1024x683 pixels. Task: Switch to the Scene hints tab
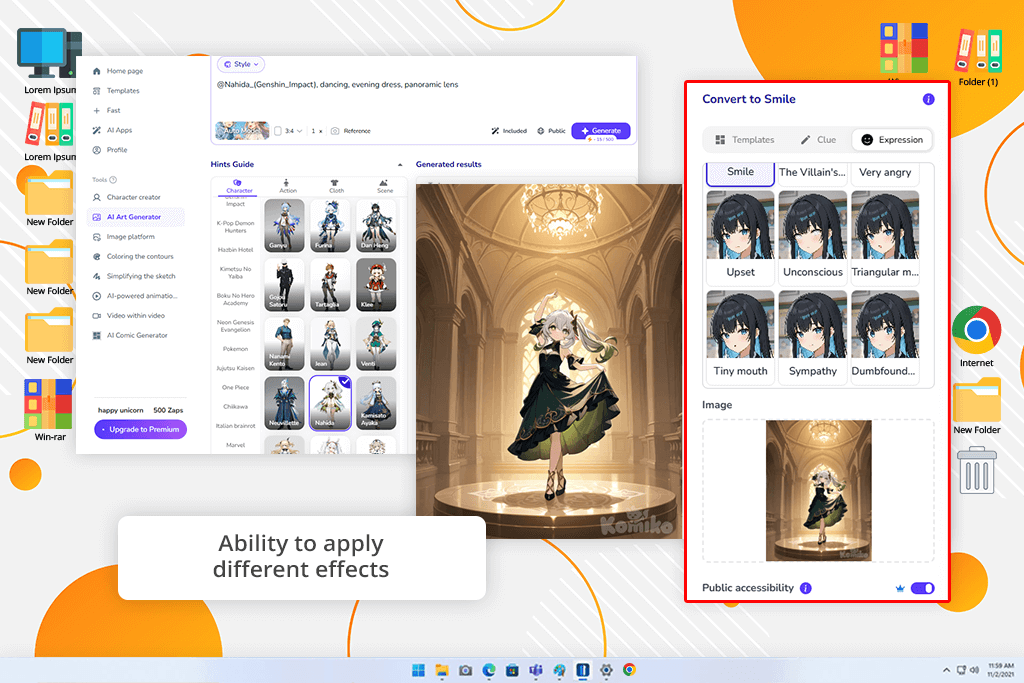(385, 186)
